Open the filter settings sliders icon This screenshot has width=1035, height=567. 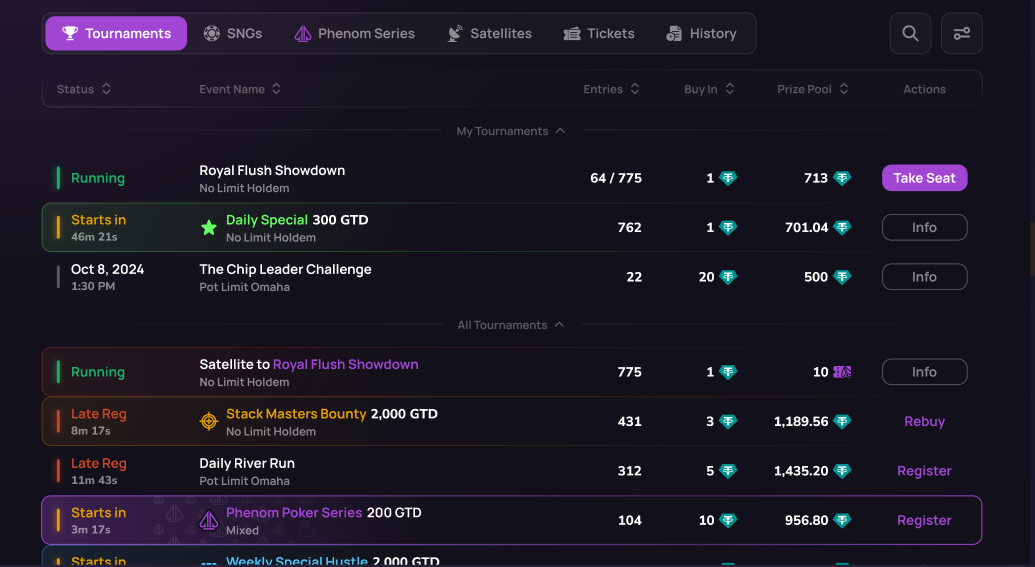(961, 33)
